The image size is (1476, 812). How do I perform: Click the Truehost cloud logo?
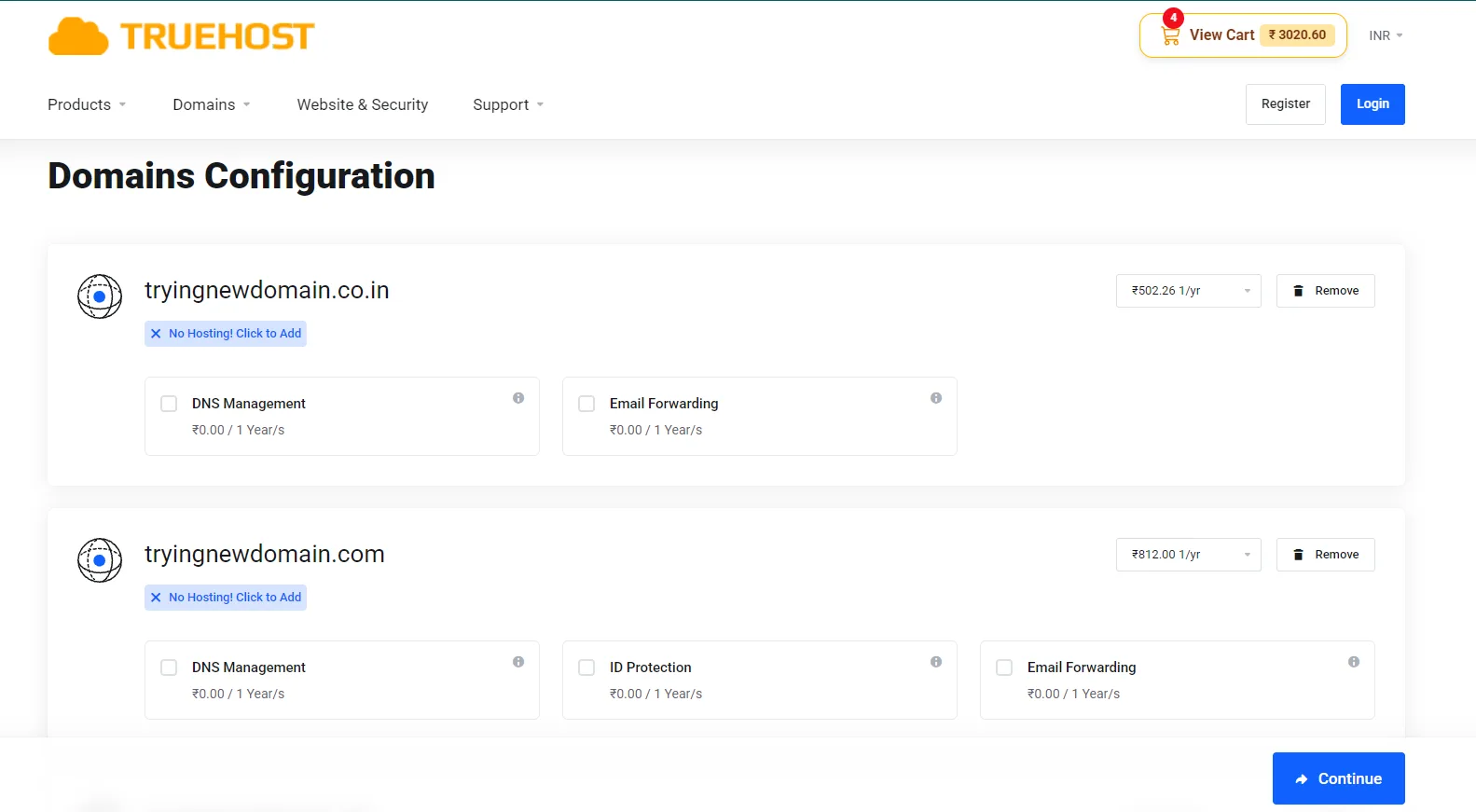[x=78, y=36]
